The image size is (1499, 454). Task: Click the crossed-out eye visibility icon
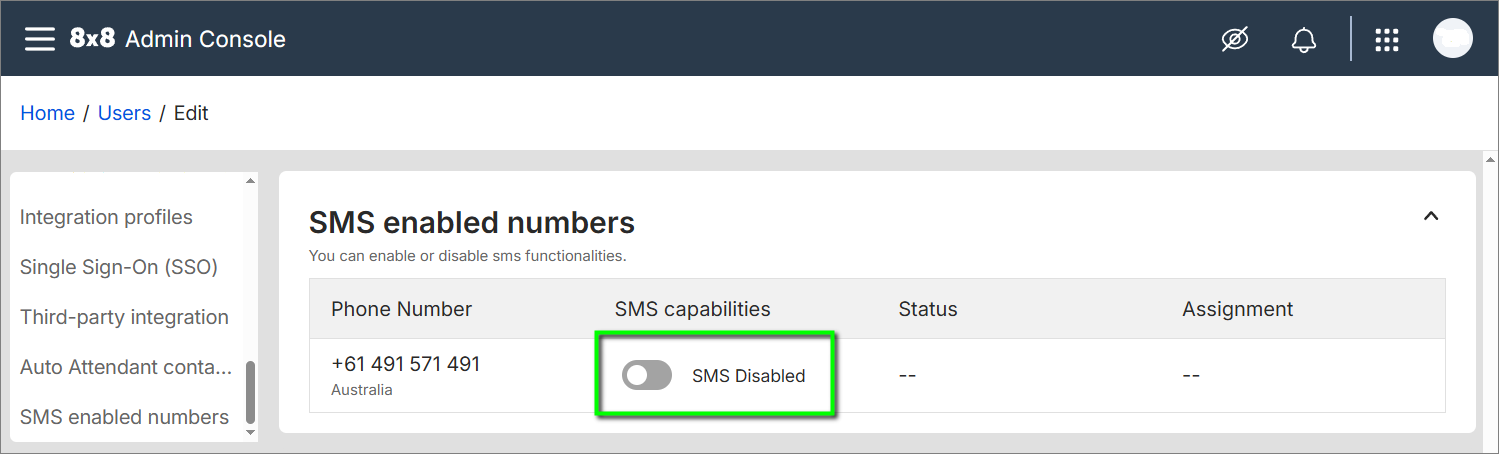click(1235, 39)
